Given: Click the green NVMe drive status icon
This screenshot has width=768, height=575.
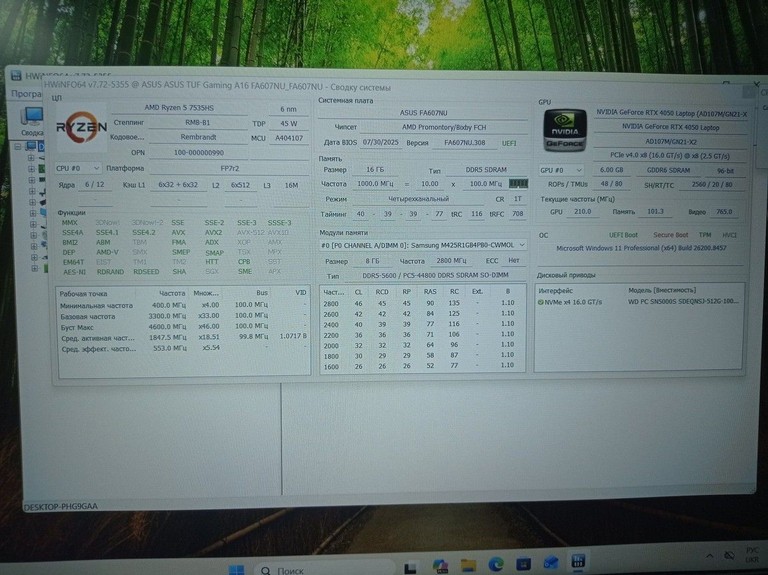Looking at the screenshot, I should click(x=540, y=302).
